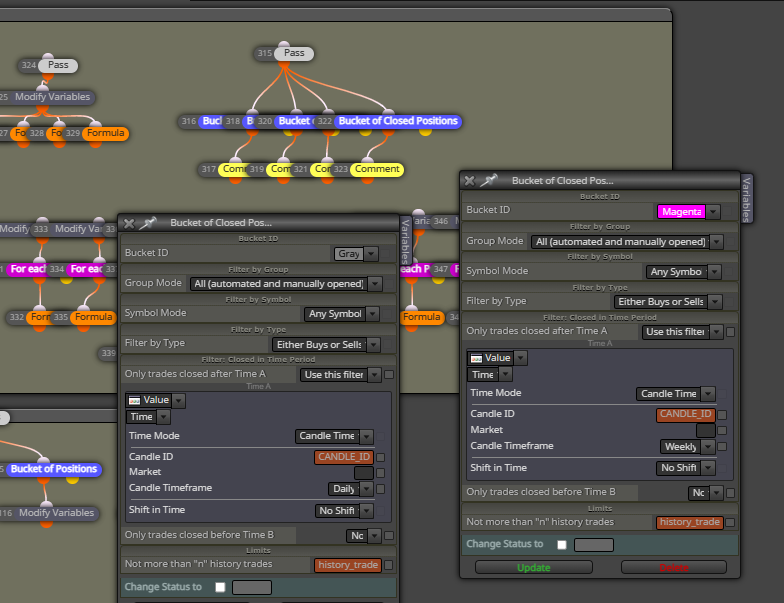
Task: Open Gray Bucket ID dropdown
Action: tap(372, 254)
